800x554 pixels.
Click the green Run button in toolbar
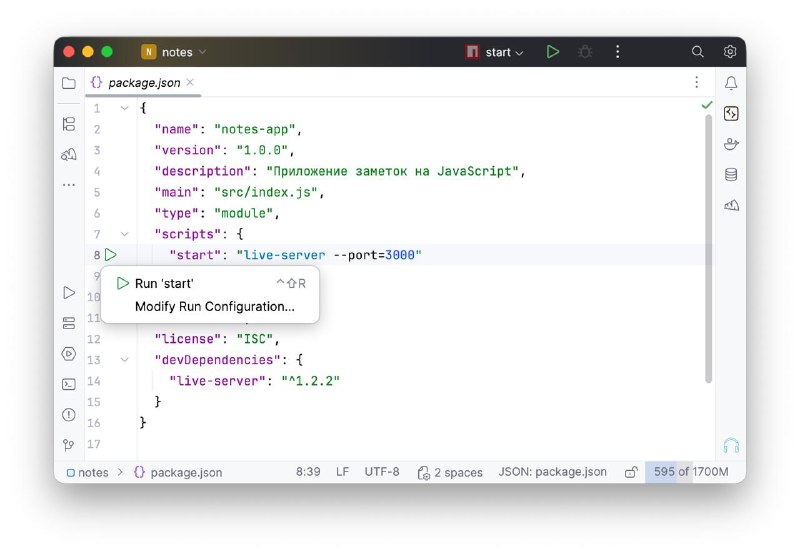click(x=553, y=52)
